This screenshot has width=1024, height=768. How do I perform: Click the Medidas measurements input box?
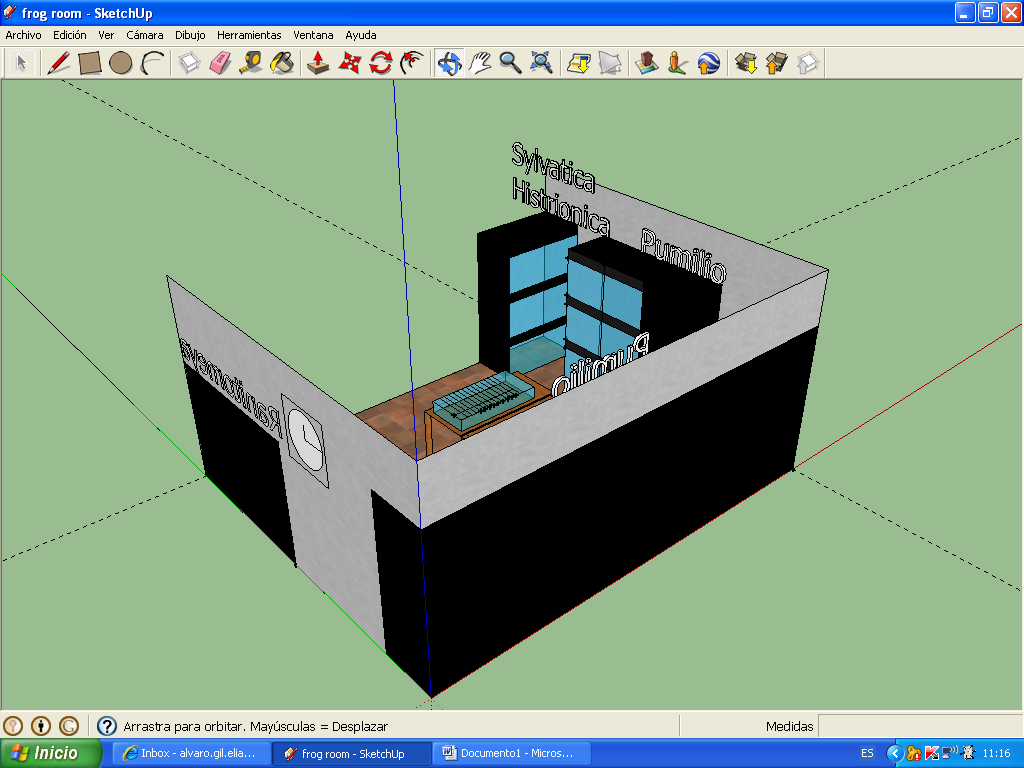pyautogui.click(x=918, y=726)
